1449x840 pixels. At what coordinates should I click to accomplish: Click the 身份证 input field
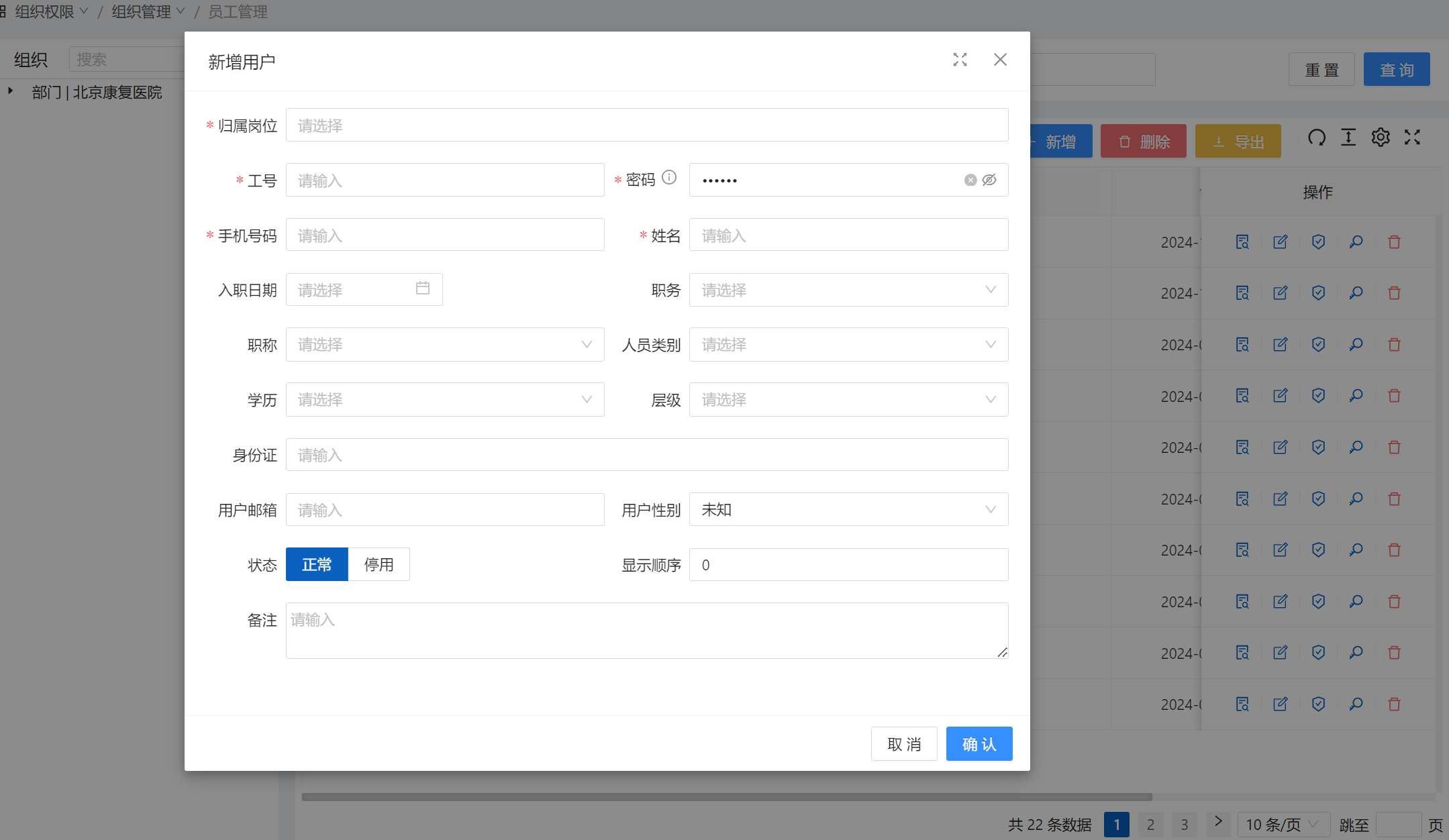(647, 455)
